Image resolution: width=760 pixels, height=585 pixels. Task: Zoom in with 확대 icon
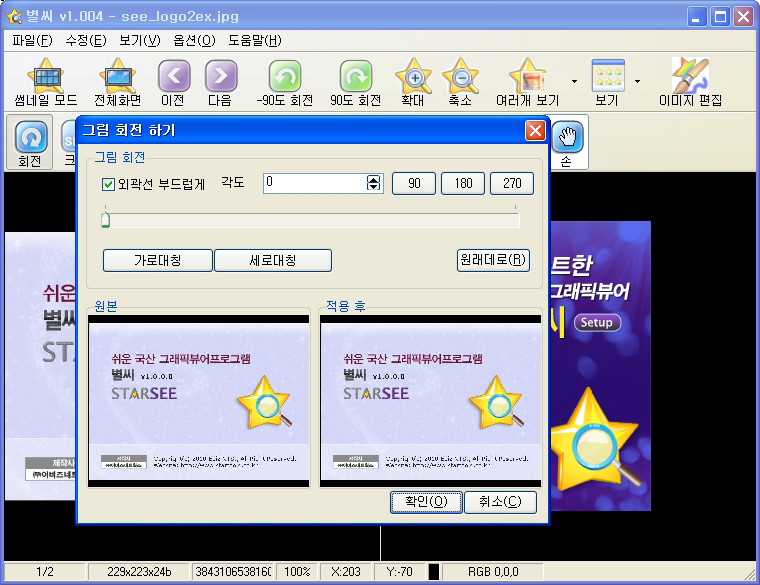(x=413, y=82)
